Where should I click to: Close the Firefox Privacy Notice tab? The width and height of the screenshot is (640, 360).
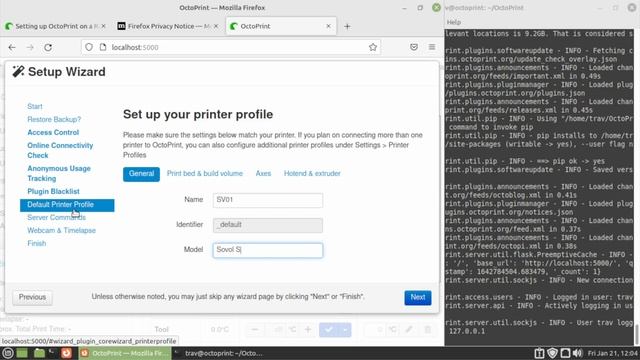click(x=216, y=26)
